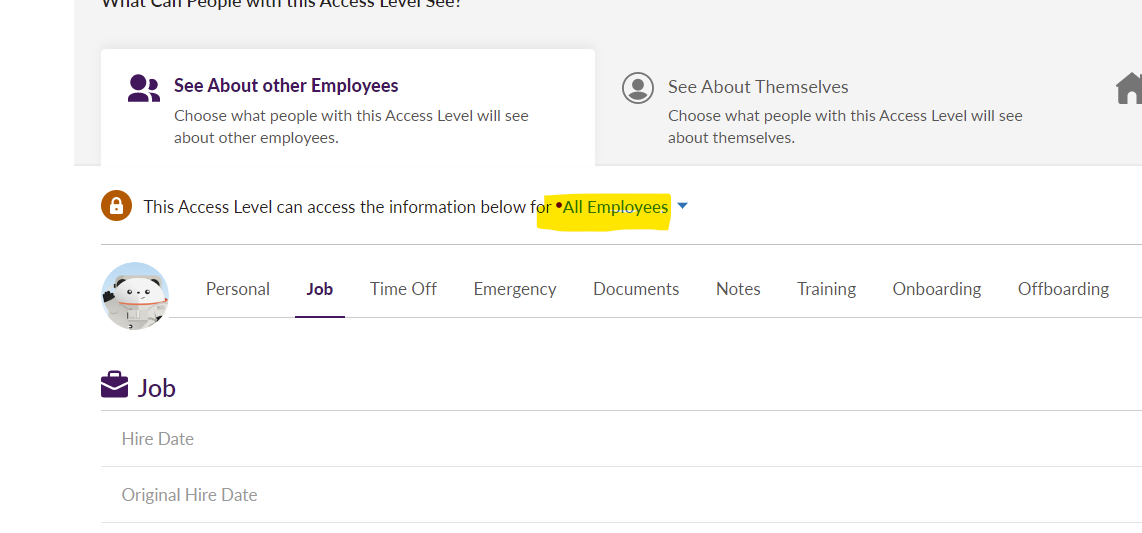Click the two-people icon beside See About other Employees
1142x533 pixels.
(x=144, y=89)
